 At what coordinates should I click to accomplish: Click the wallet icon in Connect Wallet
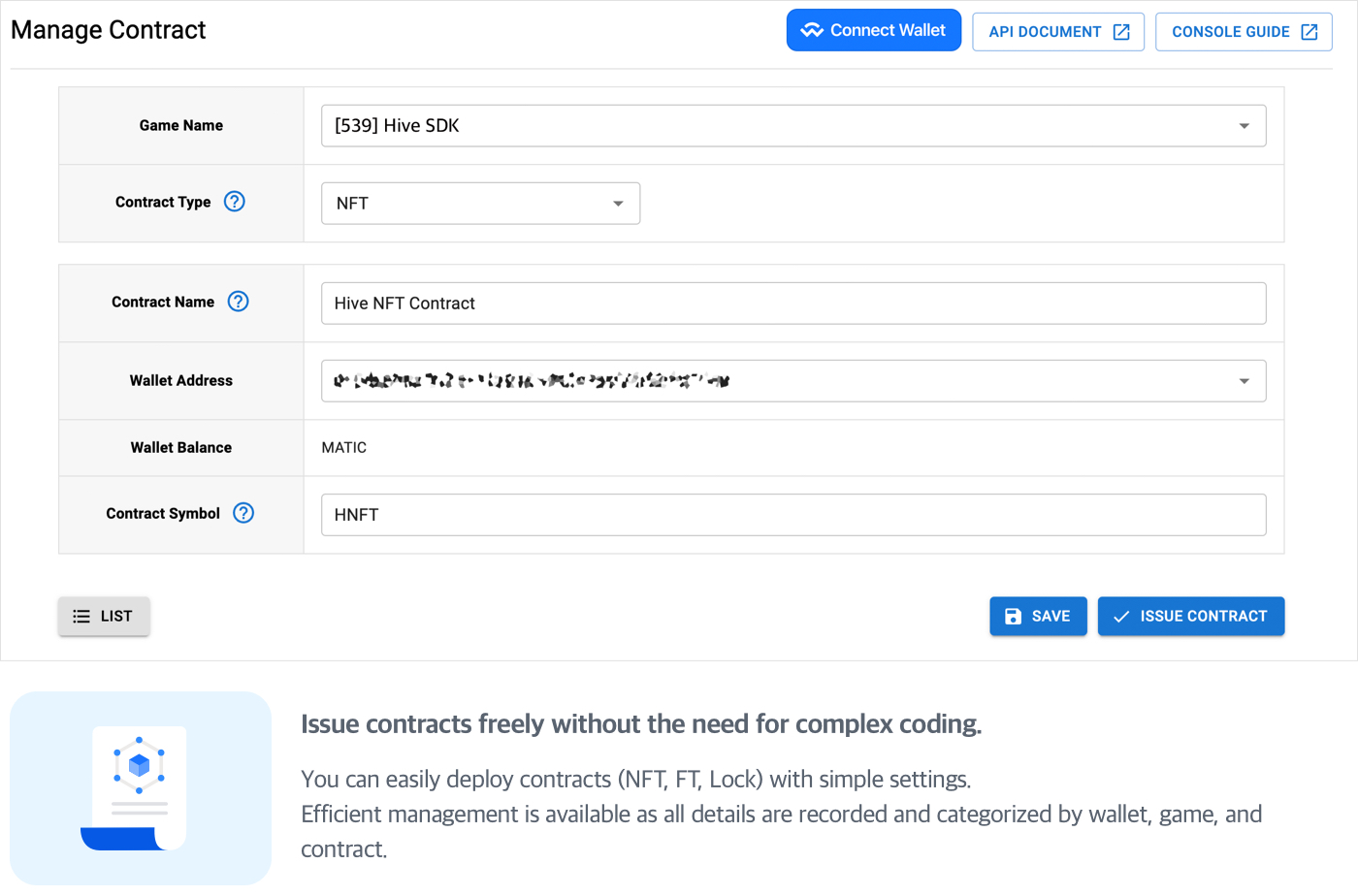click(812, 31)
